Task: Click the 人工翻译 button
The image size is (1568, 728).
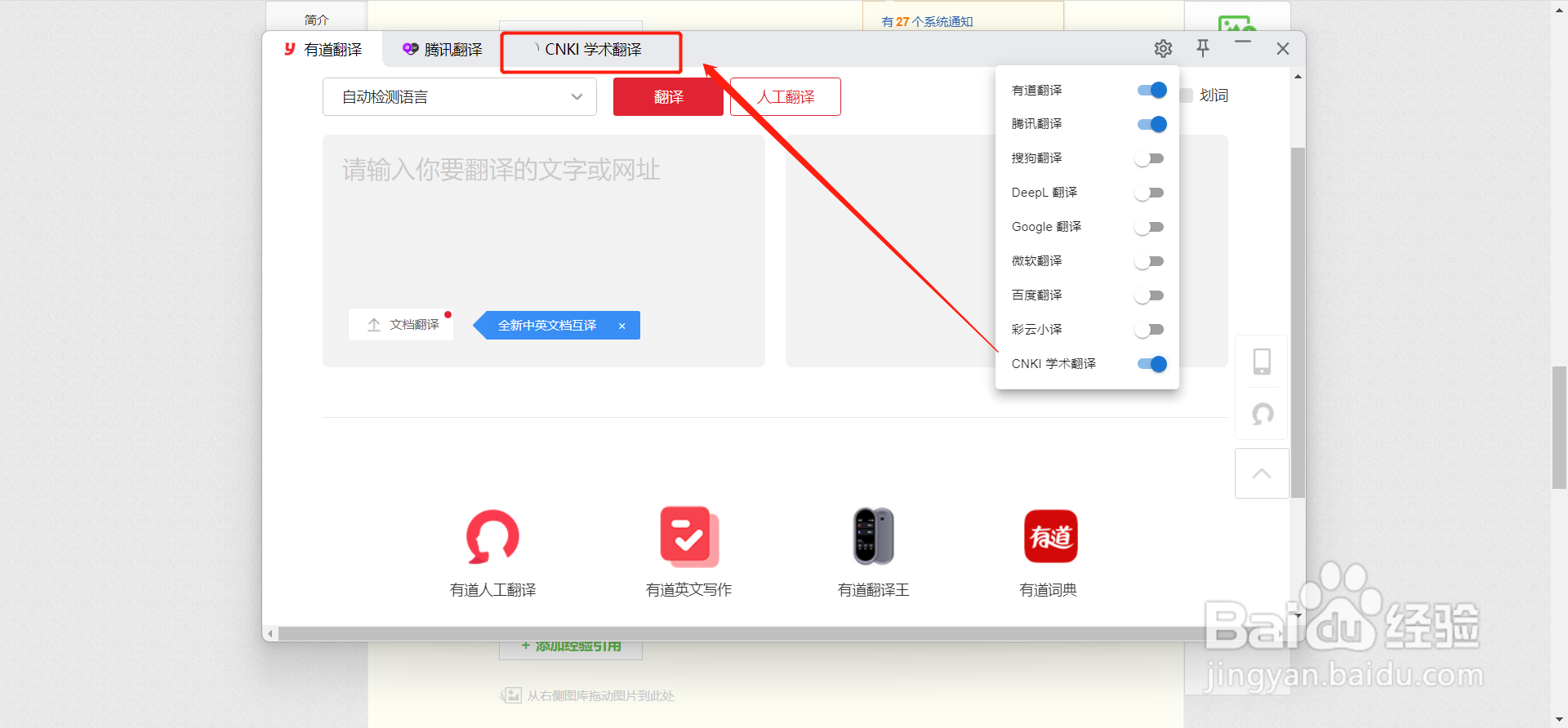Action: click(786, 97)
